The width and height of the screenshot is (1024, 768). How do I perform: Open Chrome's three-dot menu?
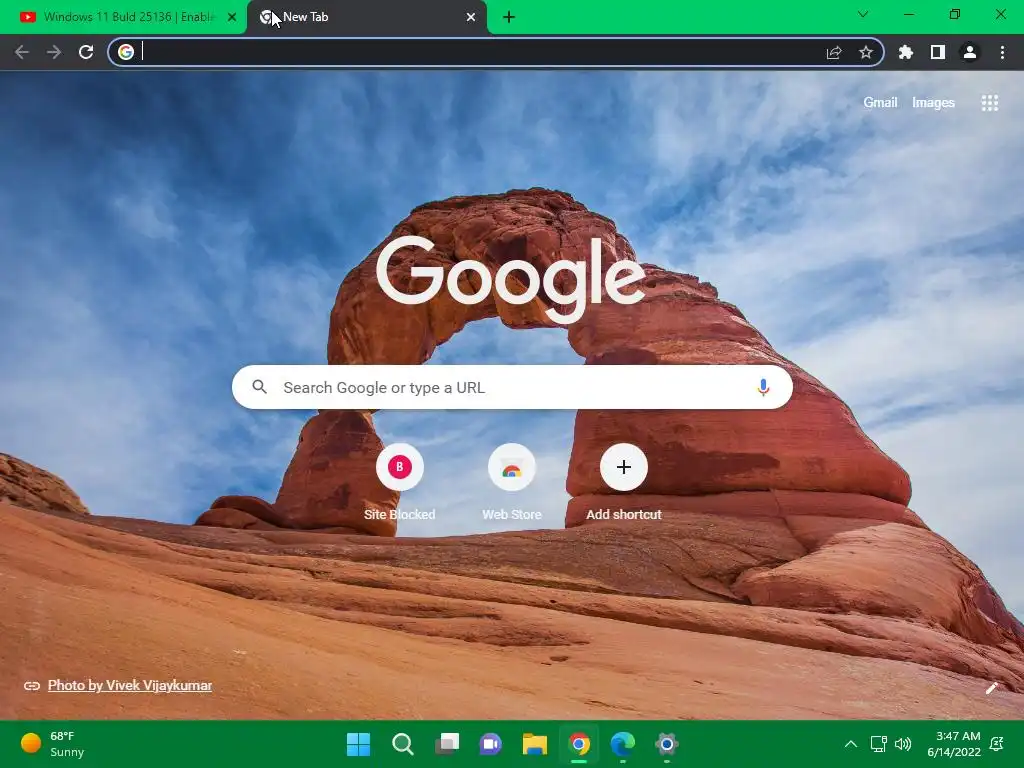click(x=1002, y=52)
